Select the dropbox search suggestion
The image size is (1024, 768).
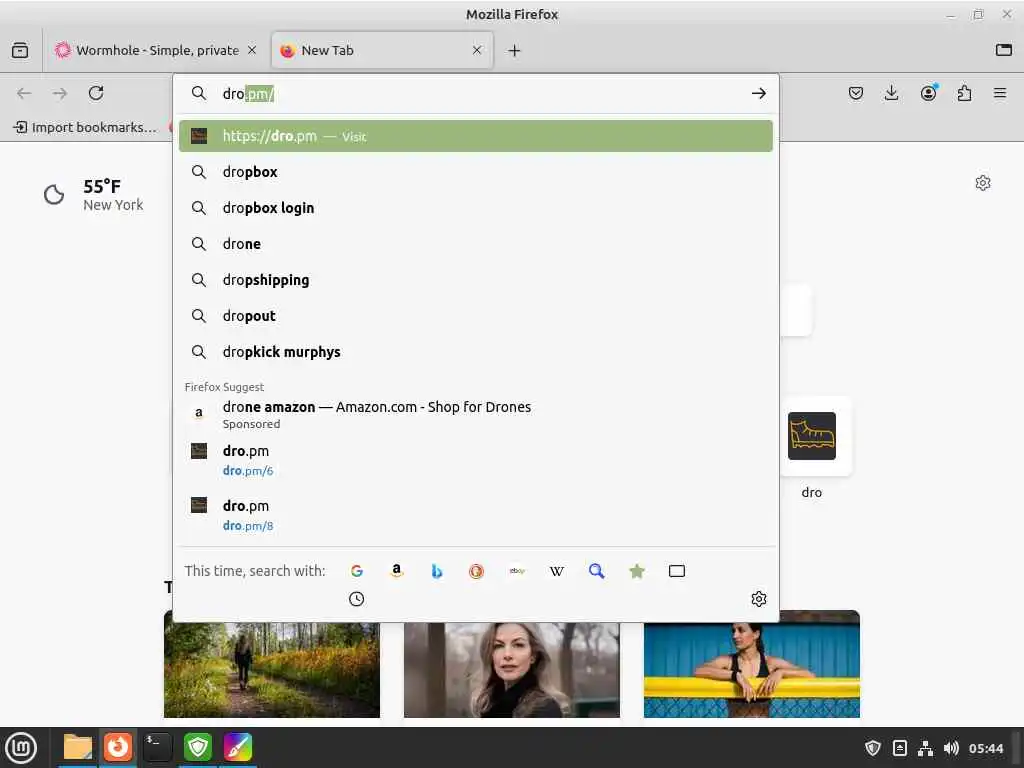[475, 172]
